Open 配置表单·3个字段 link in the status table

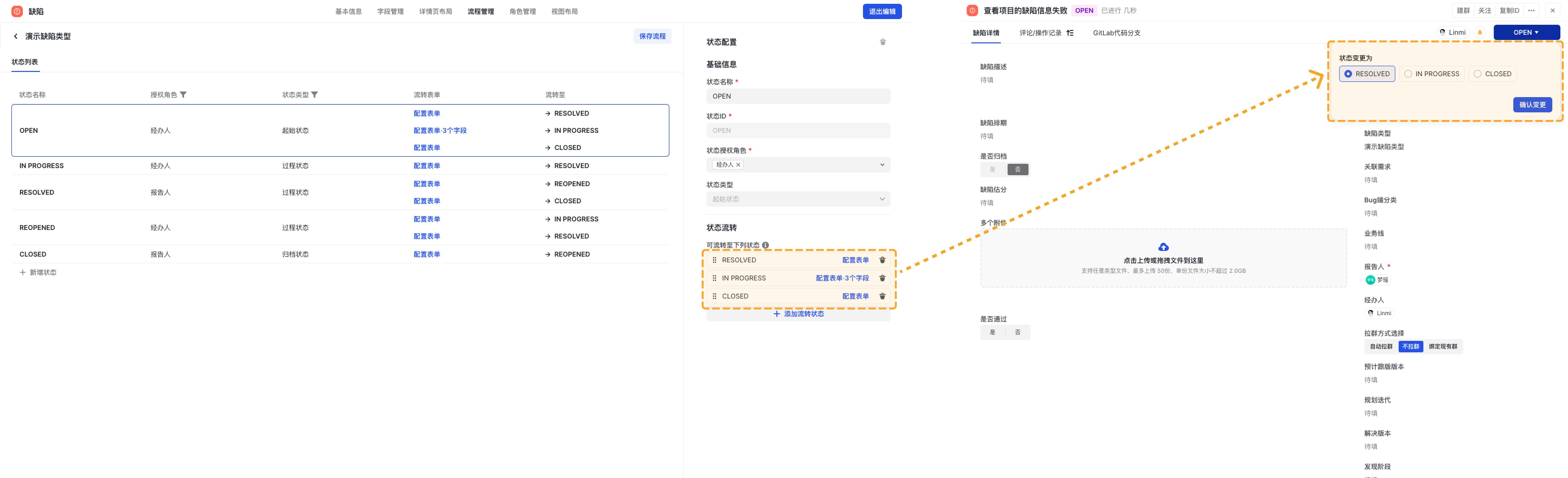click(440, 131)
